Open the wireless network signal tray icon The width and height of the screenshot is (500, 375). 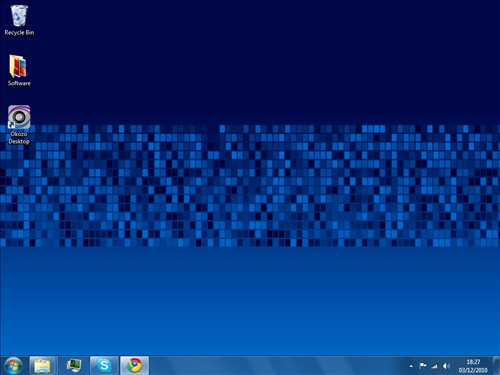[x=434, y=366]
